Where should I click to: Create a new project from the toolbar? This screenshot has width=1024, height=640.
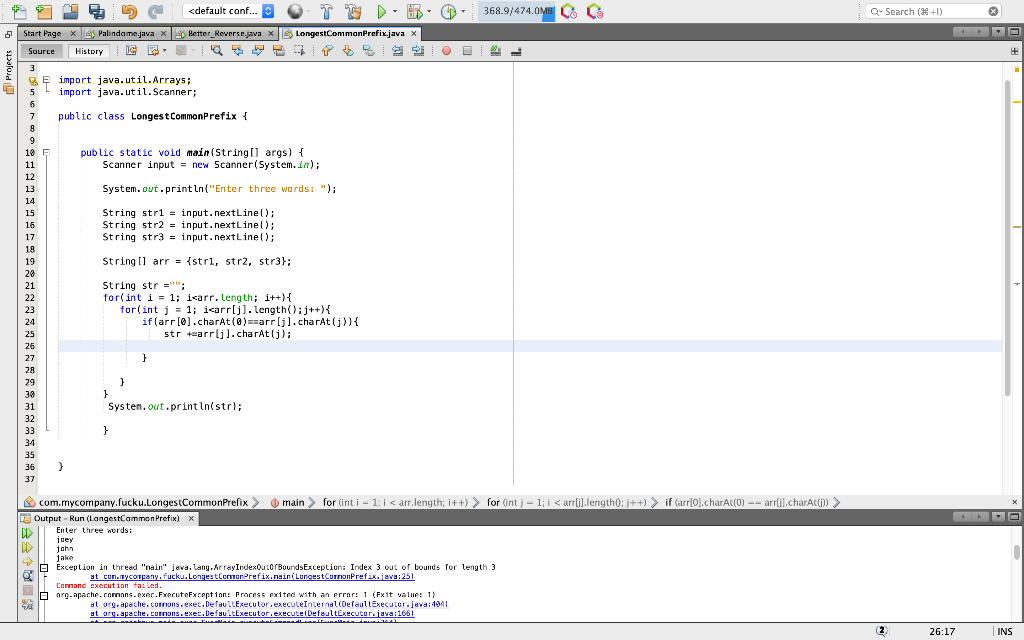44,11
